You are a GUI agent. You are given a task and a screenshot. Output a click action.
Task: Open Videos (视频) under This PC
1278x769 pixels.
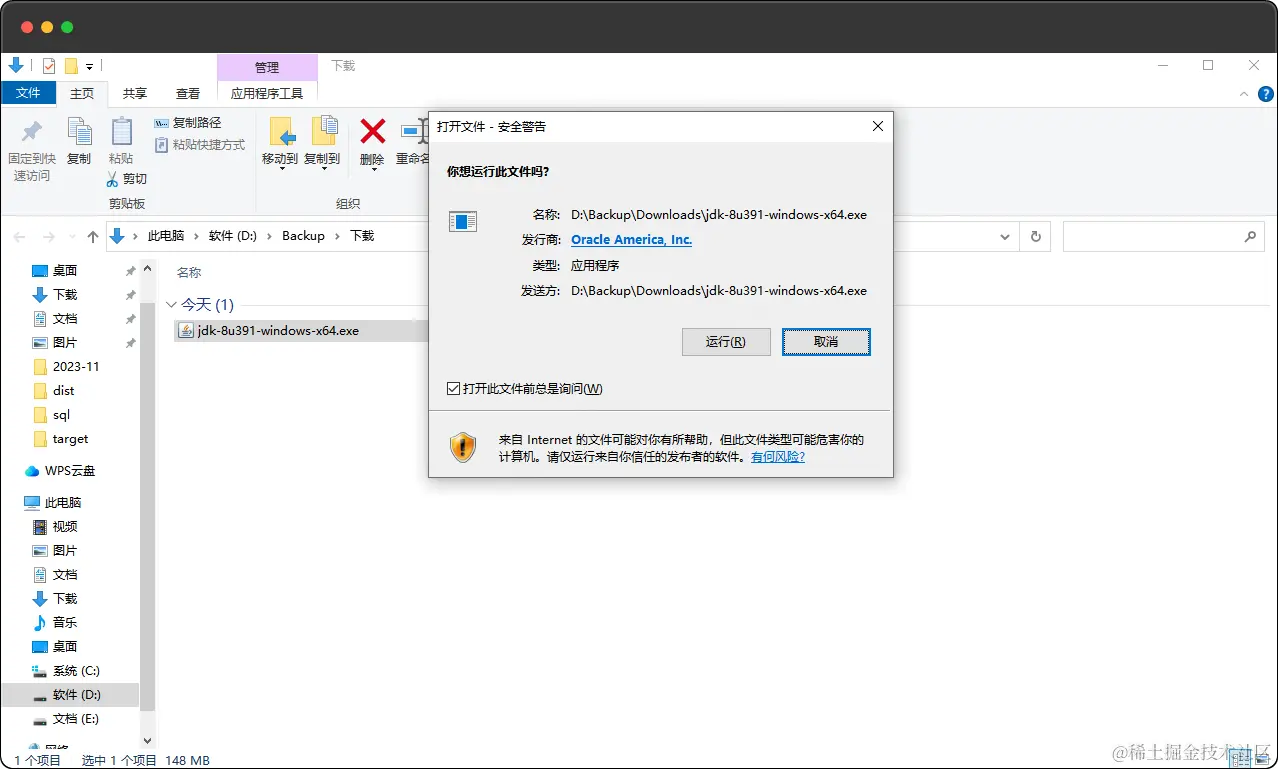[x=65, y=527]
